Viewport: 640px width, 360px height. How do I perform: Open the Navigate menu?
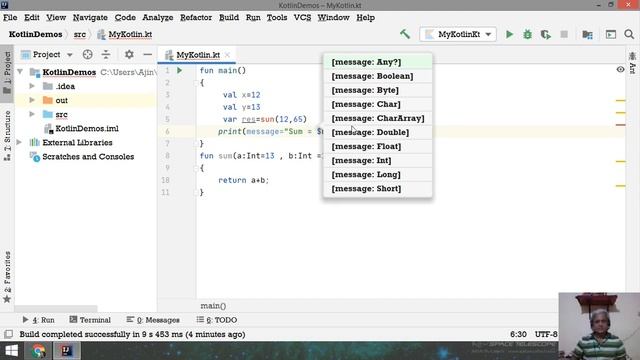[x=90, y=18]
